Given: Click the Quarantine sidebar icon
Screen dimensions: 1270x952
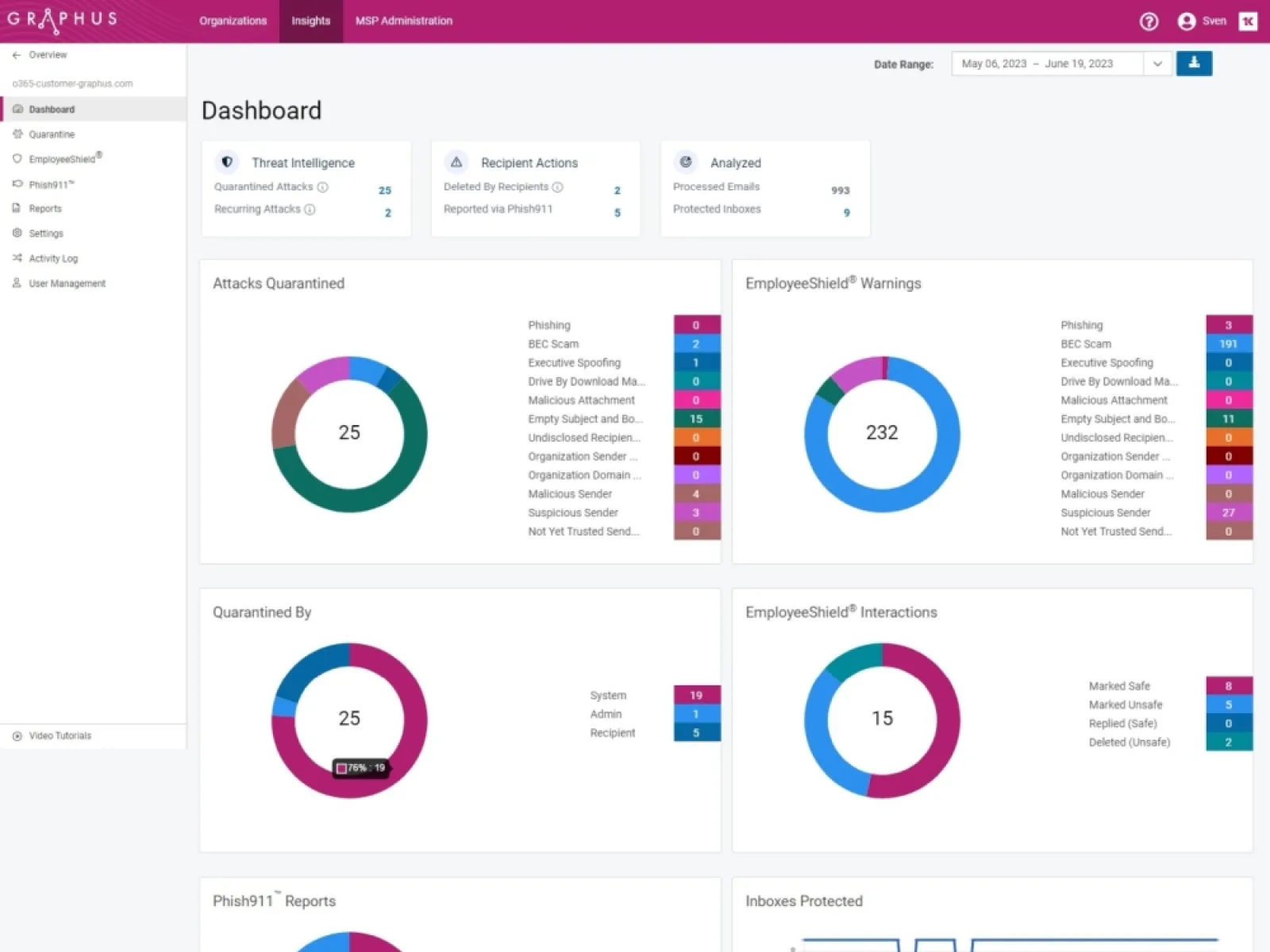Looking at the screenshot, I should (17, 134).
